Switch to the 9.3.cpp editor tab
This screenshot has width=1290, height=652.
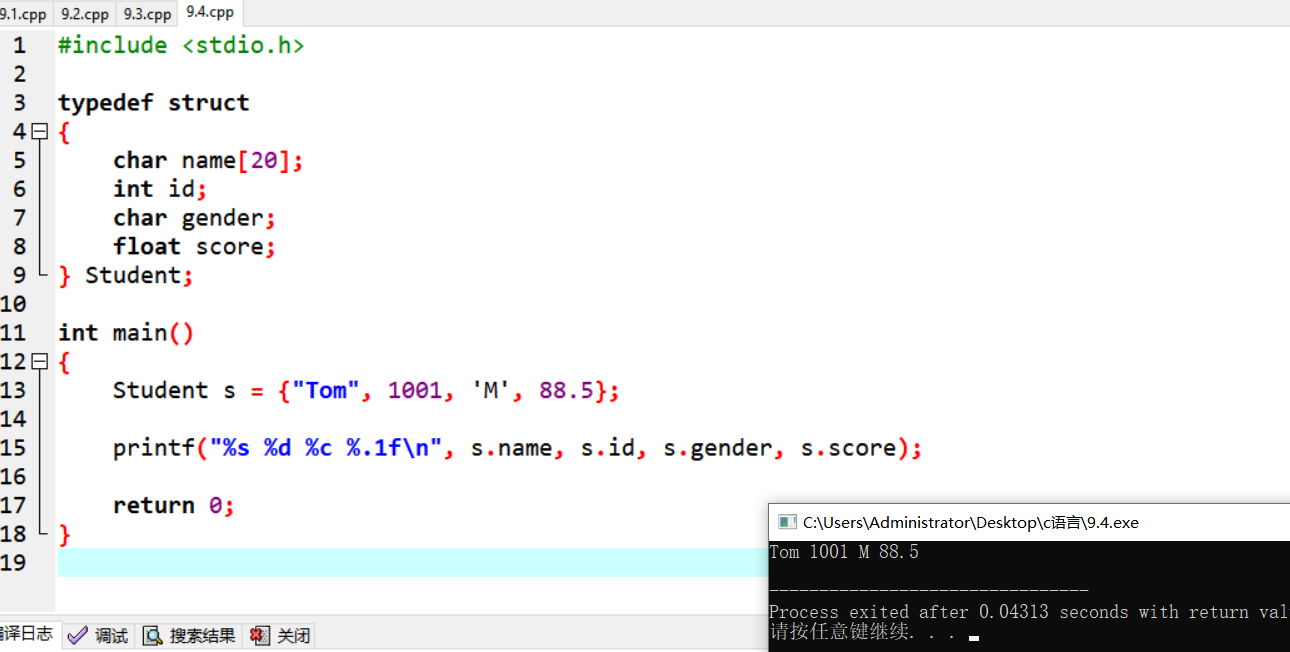(x=147, y=14)
